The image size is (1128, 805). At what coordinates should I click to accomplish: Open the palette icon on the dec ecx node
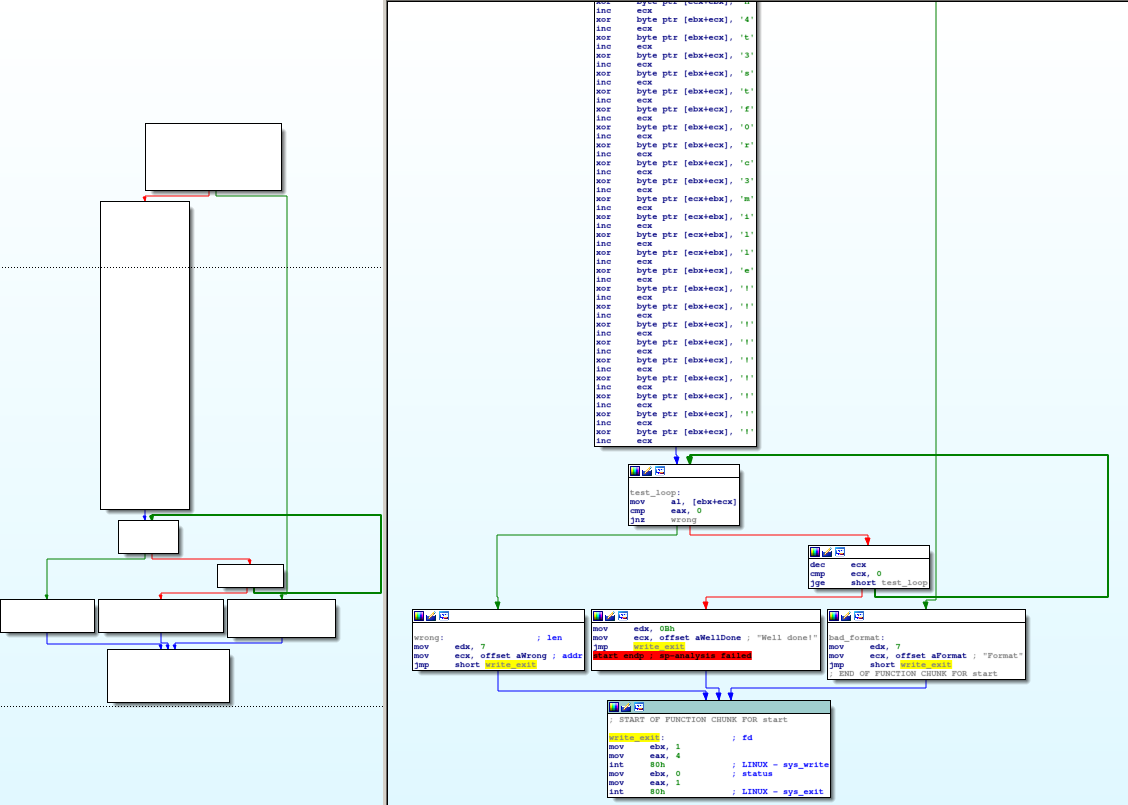coord(815,551)
